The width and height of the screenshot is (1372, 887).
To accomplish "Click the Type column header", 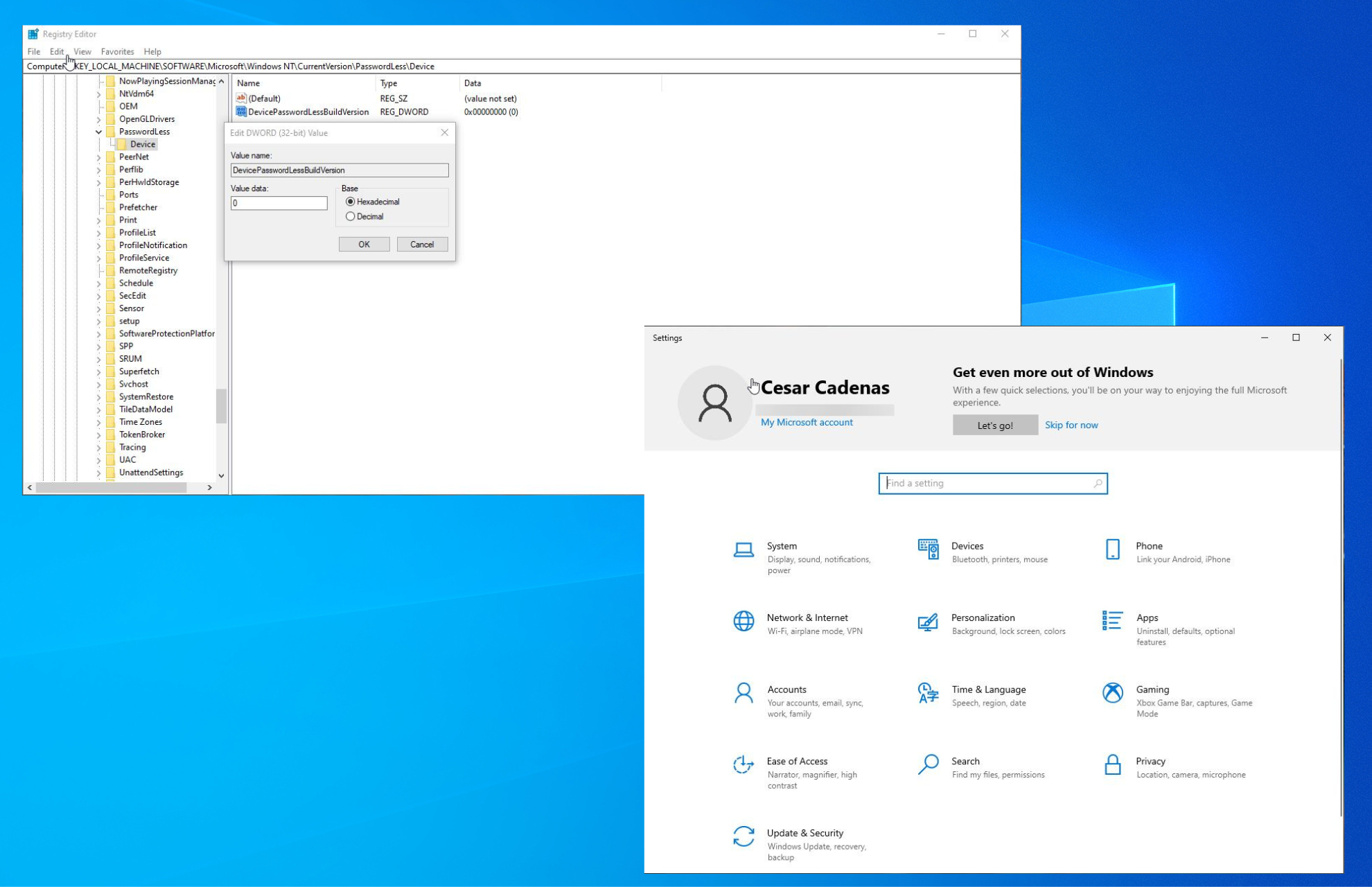I will [x=418, y=83].
